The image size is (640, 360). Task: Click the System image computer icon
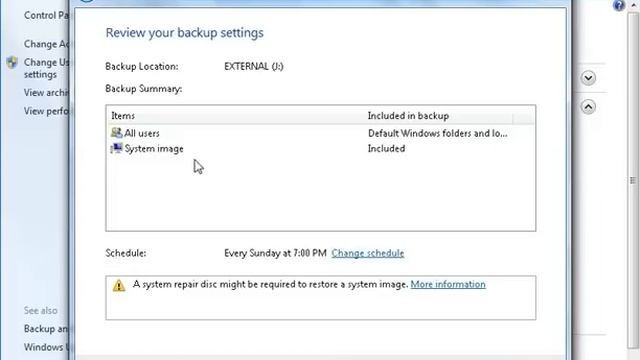pyautogui.click(x=116, y=148)
